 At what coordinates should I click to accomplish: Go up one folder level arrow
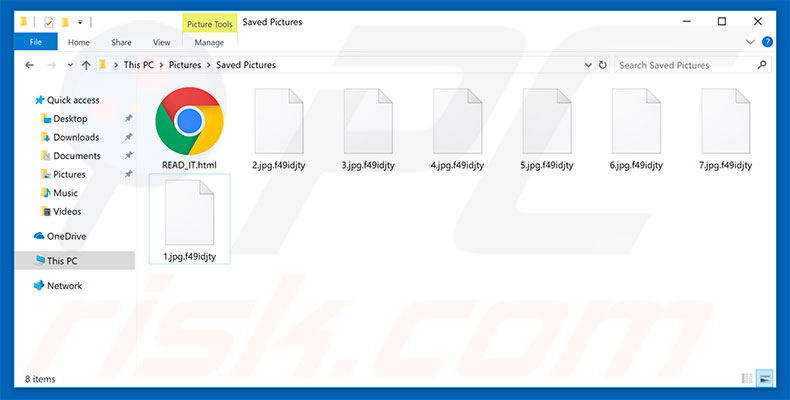(86, 65)
